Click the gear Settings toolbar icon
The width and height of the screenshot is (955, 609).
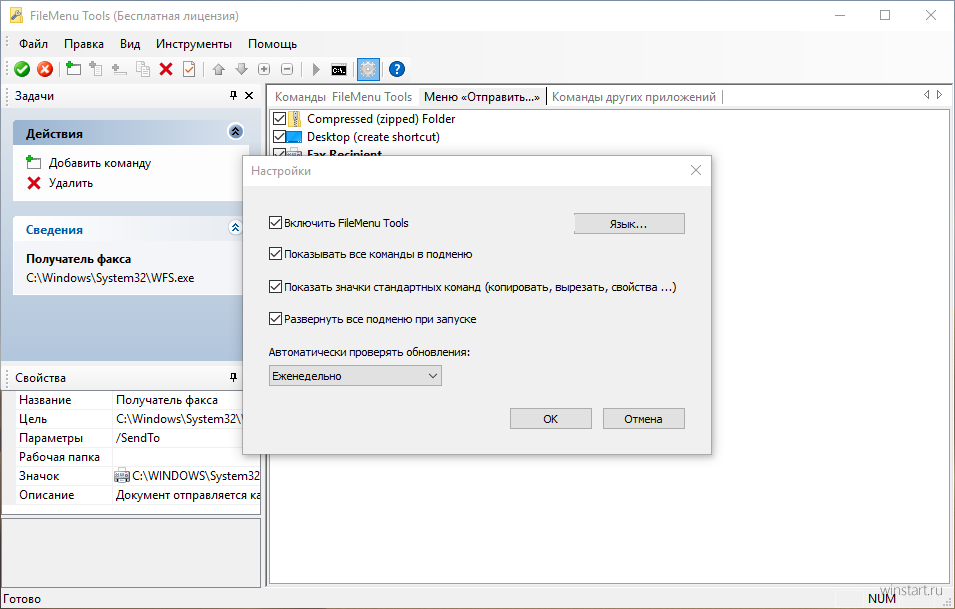pos(368,69)
